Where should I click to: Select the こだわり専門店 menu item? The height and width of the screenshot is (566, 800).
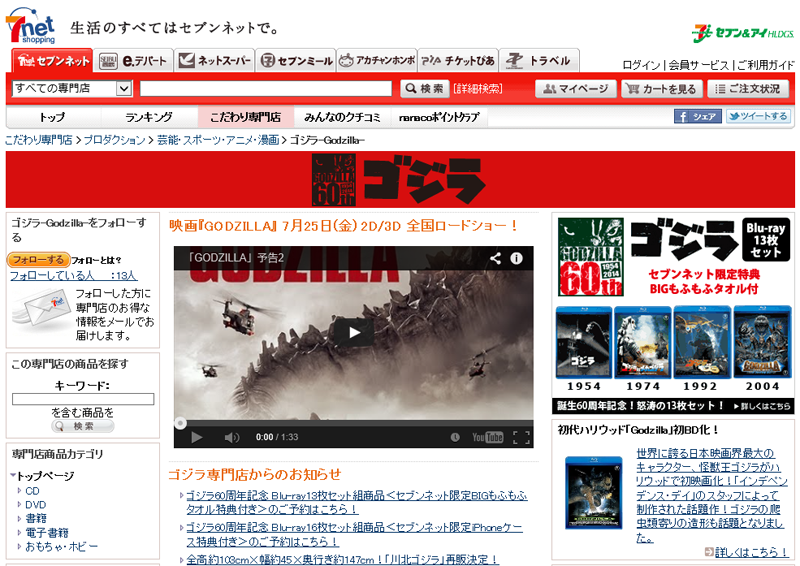(245, 117)
